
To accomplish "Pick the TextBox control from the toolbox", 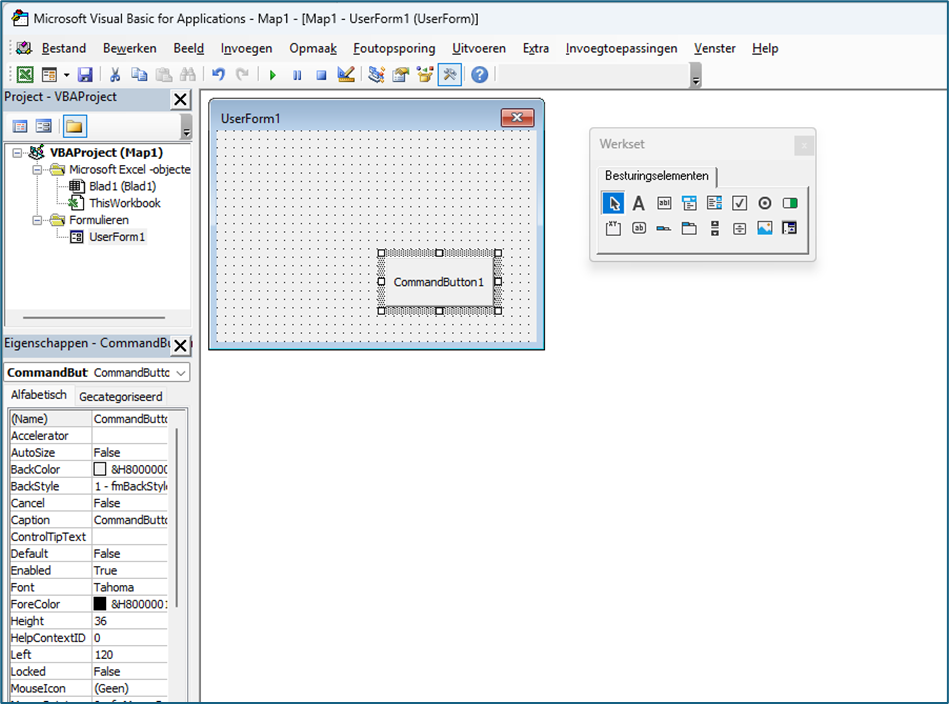I will point(664,203).
